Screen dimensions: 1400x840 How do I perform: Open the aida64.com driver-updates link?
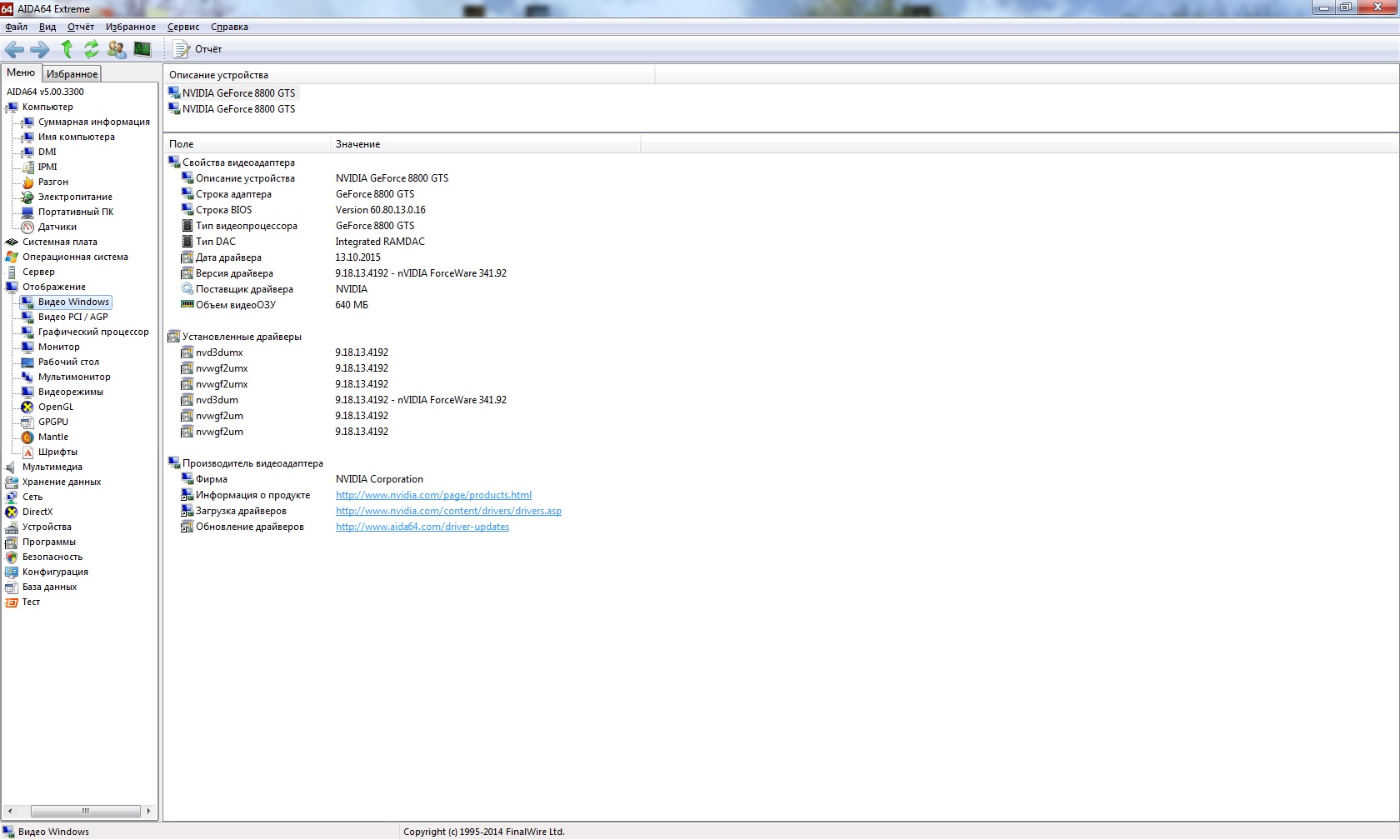[422, 527]
